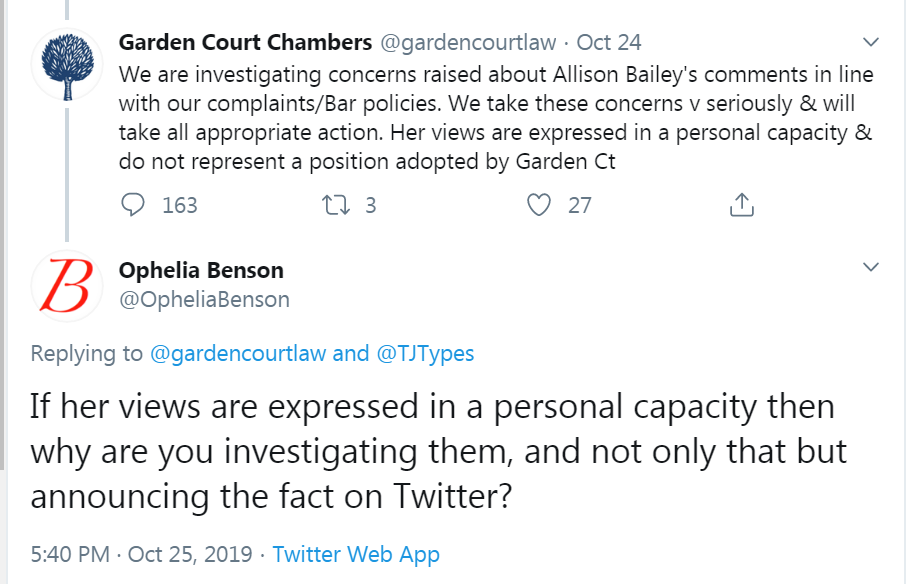Click the @gardencourtlaw handle in tweet header
Screen dimensions: 923x584
[465, 43]
